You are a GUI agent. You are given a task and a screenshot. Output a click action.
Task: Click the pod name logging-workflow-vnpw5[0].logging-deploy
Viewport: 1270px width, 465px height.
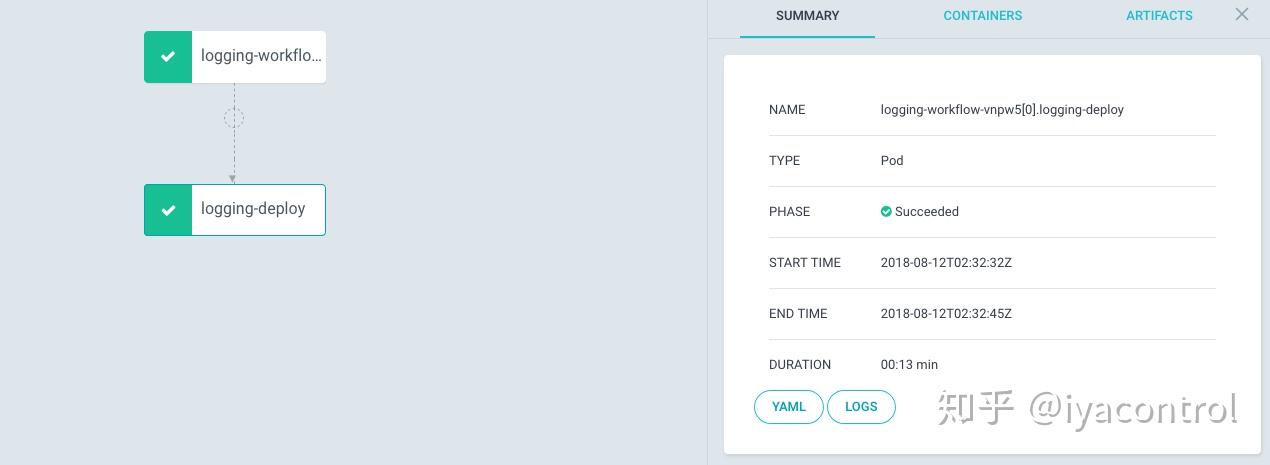click(1002, 110)
